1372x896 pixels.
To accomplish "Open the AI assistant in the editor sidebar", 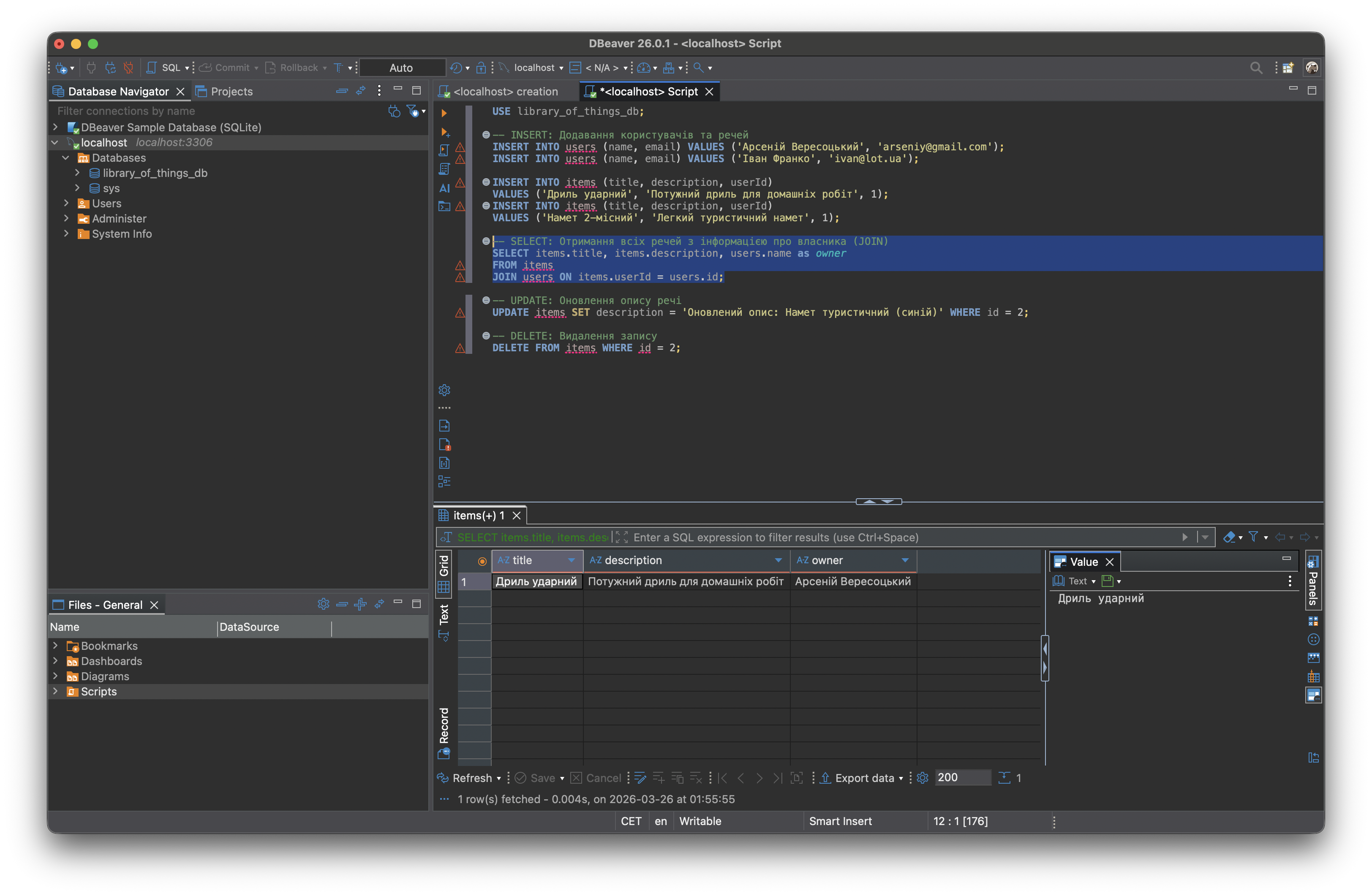I will coord(444,188).
